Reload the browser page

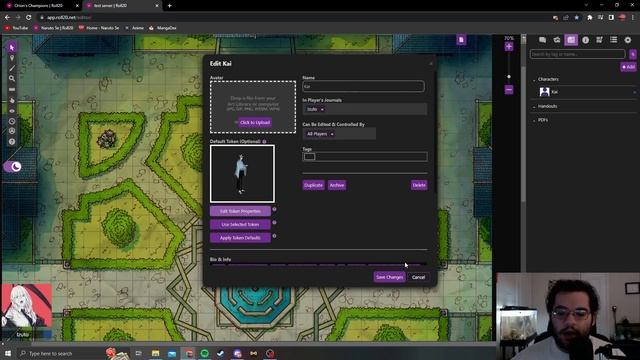click(29, 18)
